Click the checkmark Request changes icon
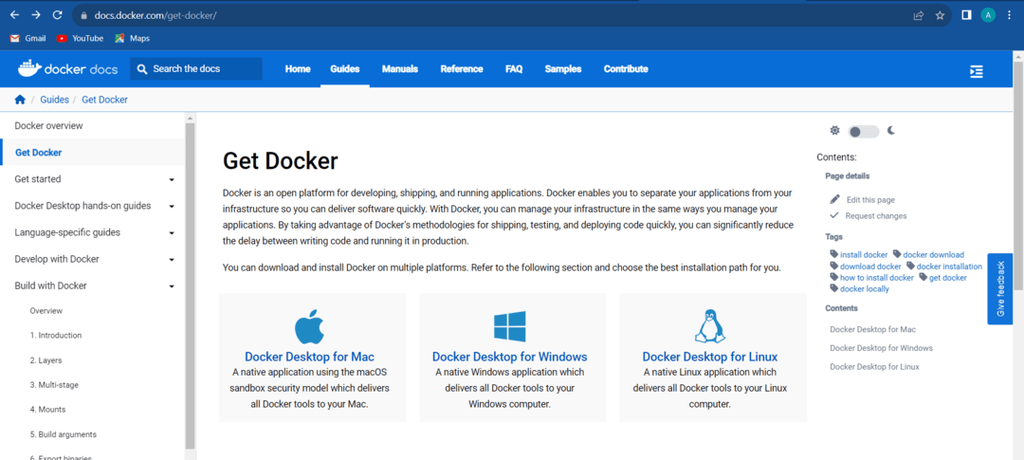This screenshot has height=460, width=1024. (x=834, y=215)
